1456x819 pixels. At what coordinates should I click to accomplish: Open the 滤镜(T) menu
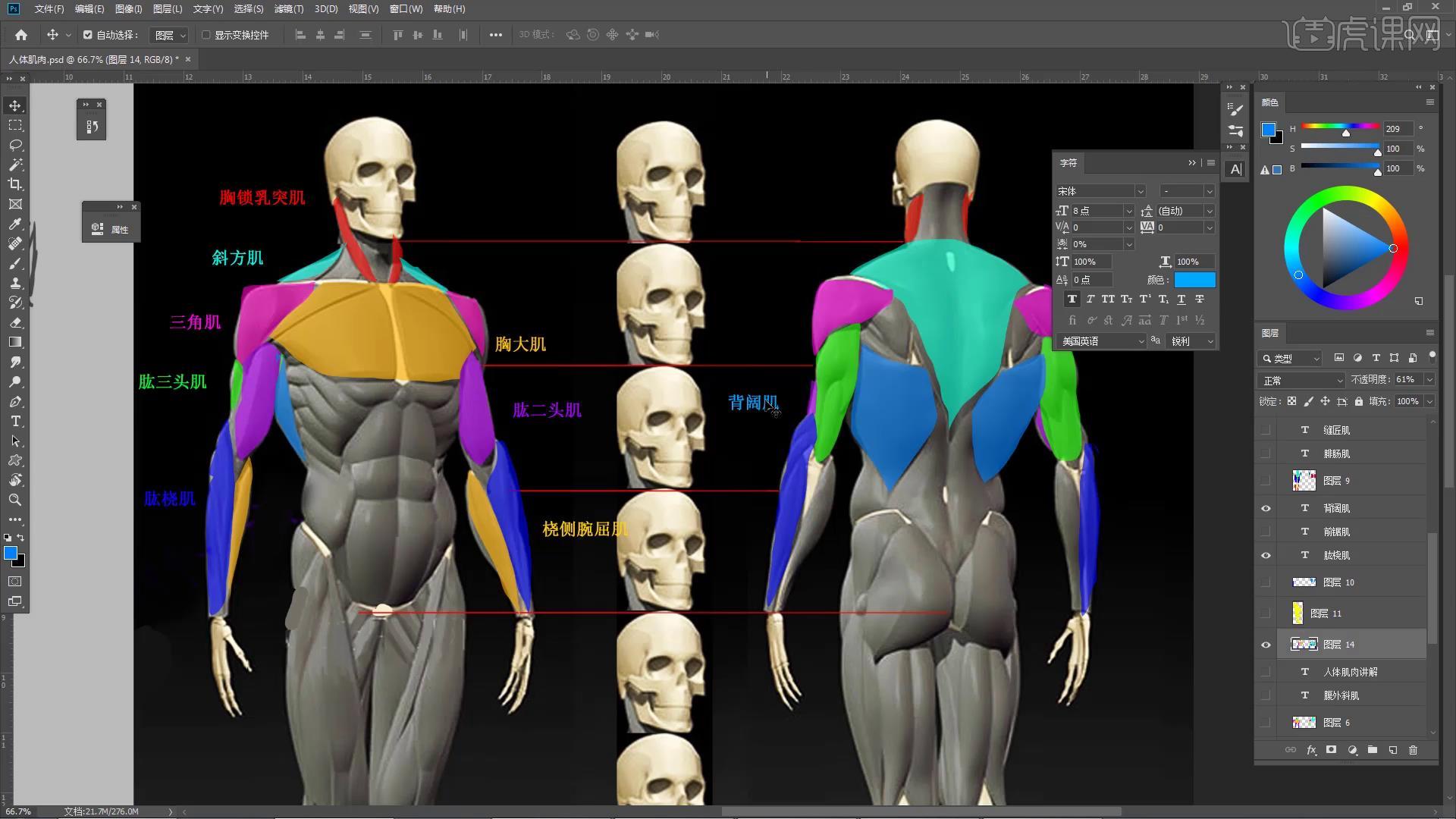coord(288,9)
